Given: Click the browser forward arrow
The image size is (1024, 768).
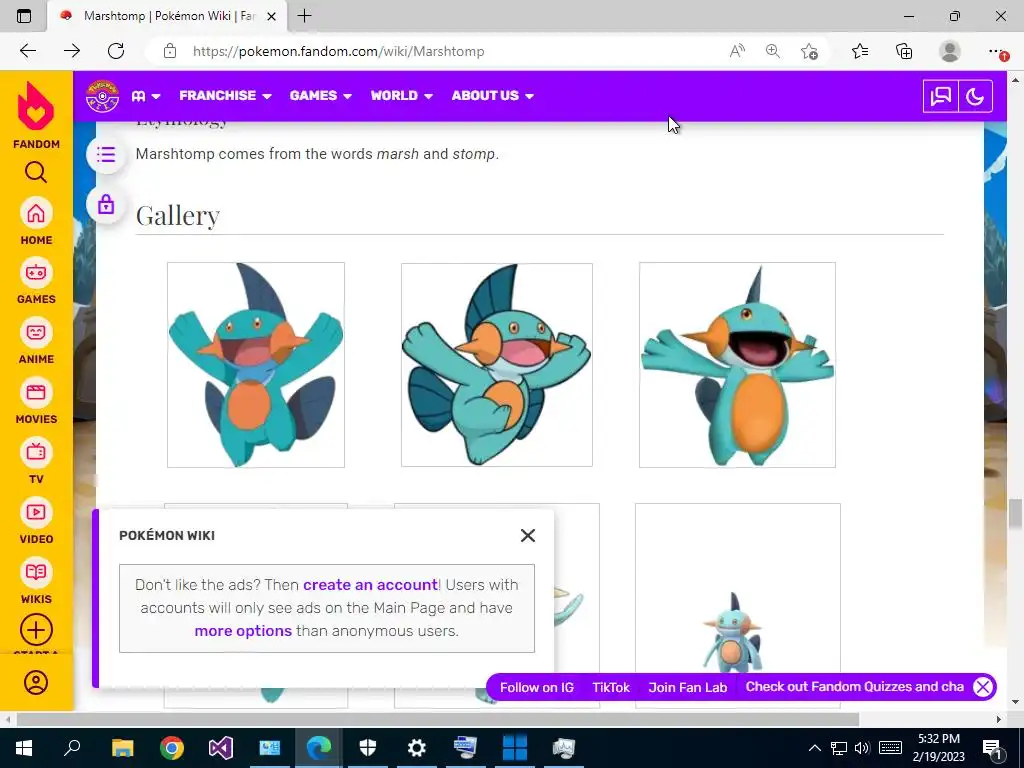Looking at the screenshot, I should point(72,51).
